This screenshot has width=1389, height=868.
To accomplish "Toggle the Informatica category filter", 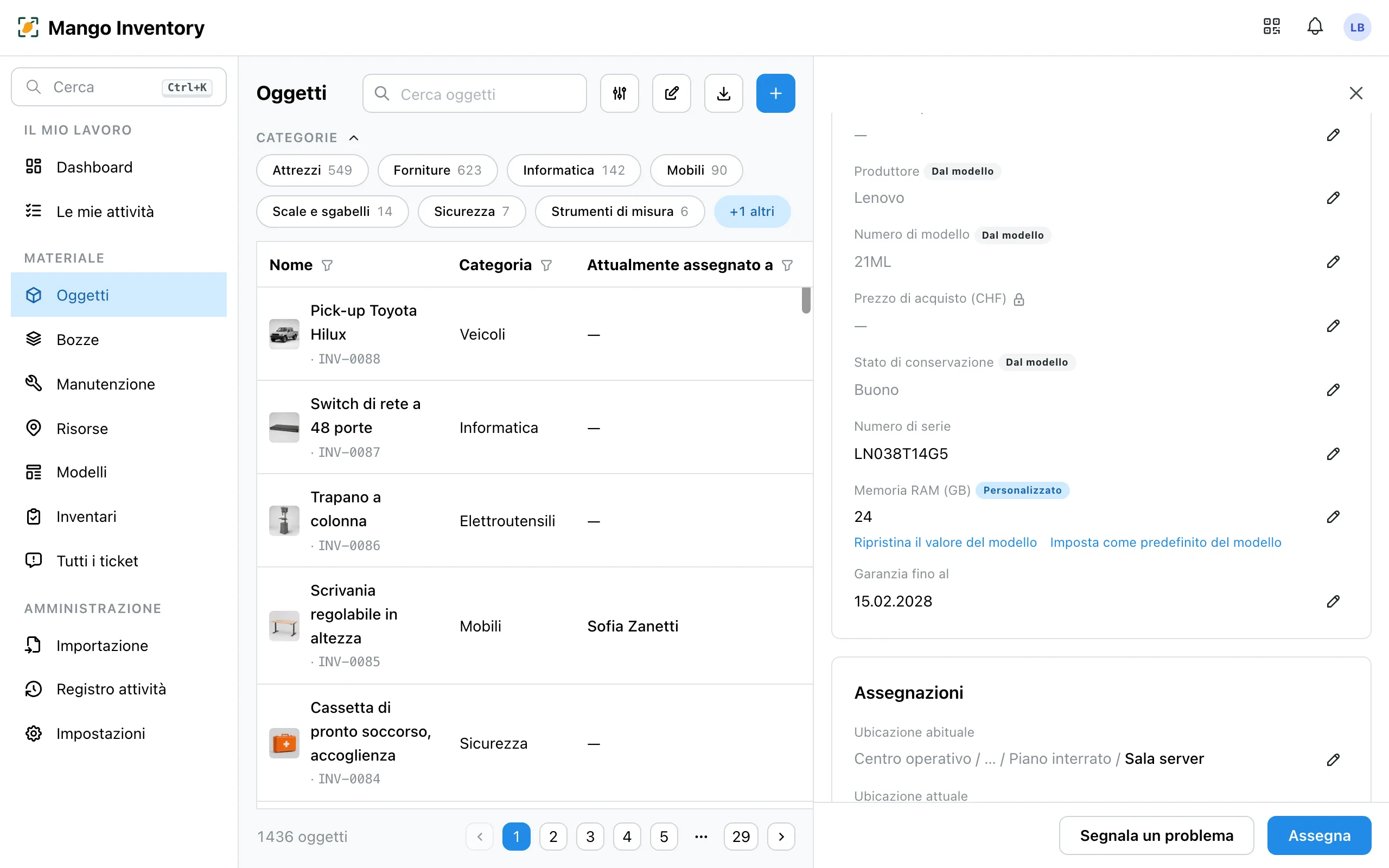I will (x=574, y=170).
